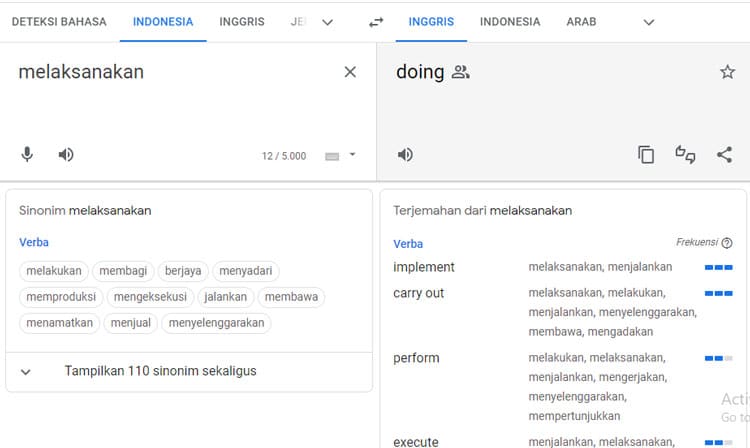
Task: Click the synonym chip melakukan
Action: 54,271
